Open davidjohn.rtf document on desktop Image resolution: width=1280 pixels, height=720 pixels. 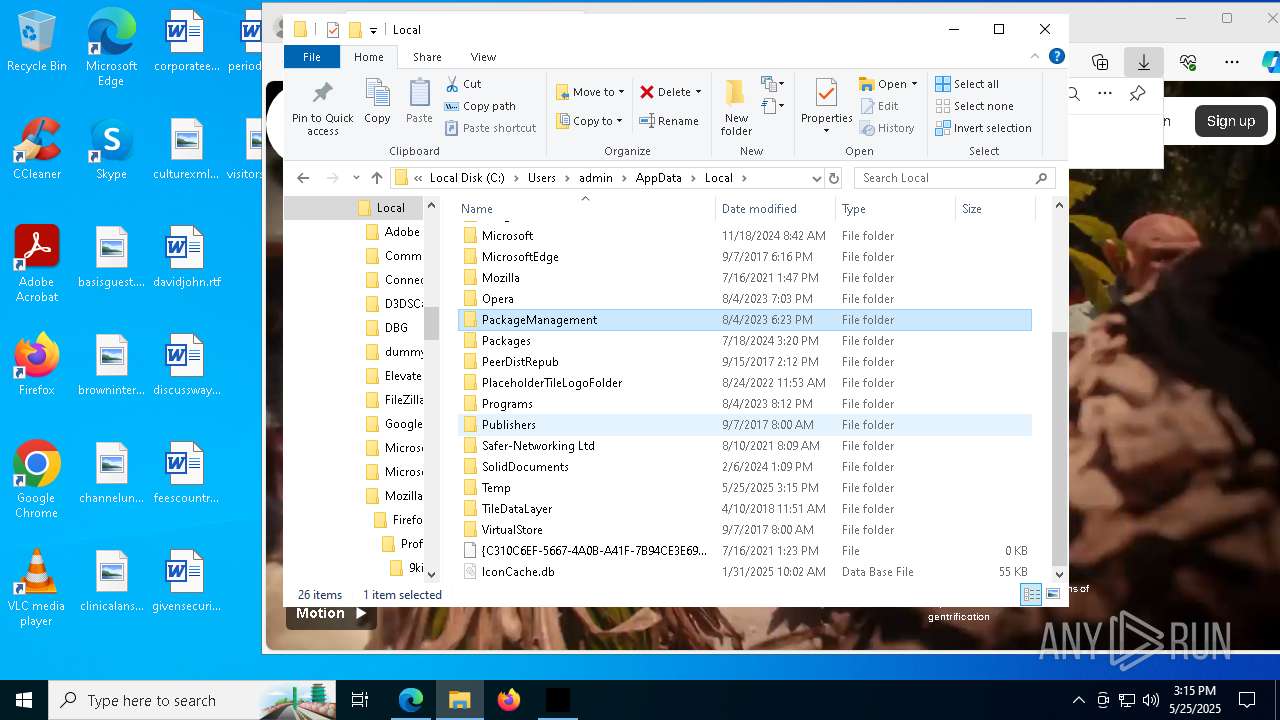pyautogui.click(x=186, y=257)
